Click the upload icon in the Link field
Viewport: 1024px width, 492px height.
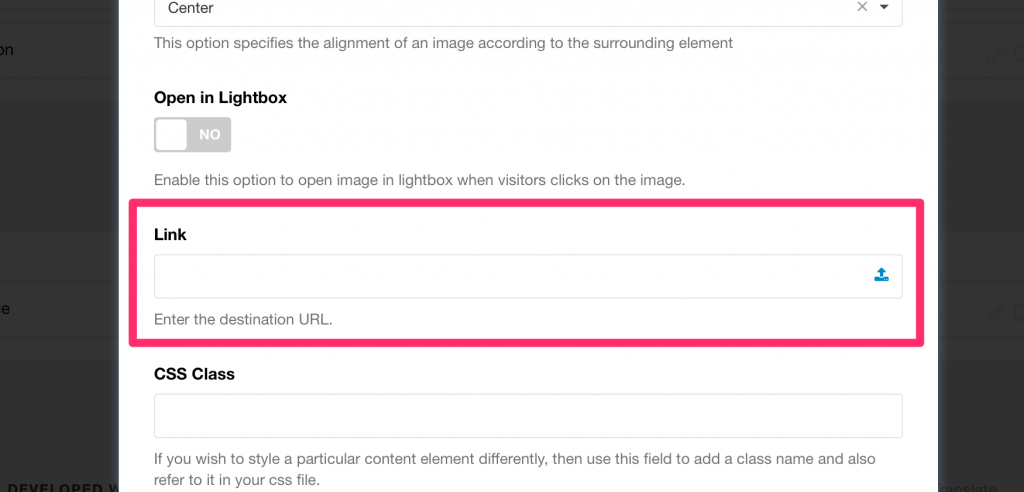coord(881,275)
